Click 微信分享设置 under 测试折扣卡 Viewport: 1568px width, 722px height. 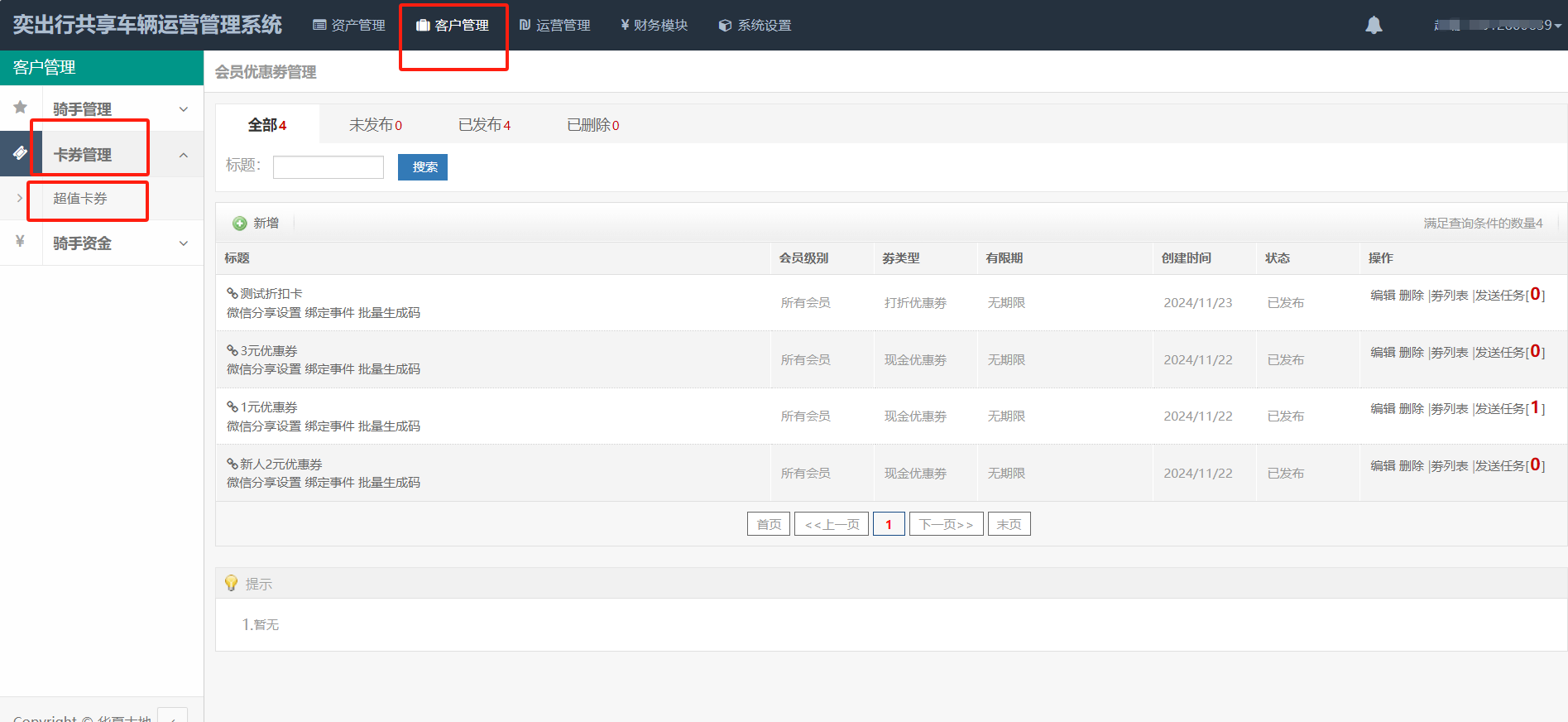click(x=264, y=313)
